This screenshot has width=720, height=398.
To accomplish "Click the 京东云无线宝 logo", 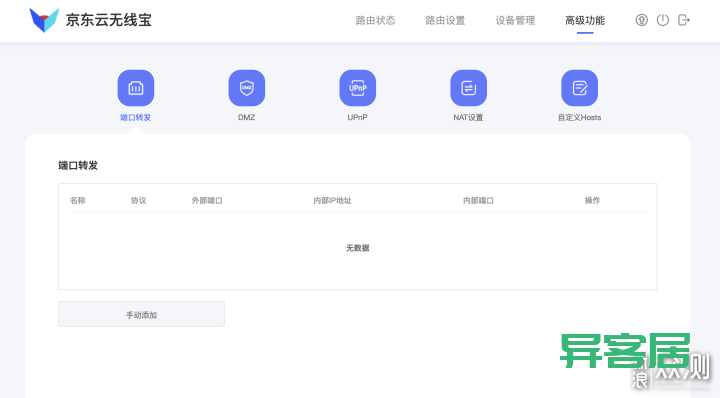I will pos(44,20).
